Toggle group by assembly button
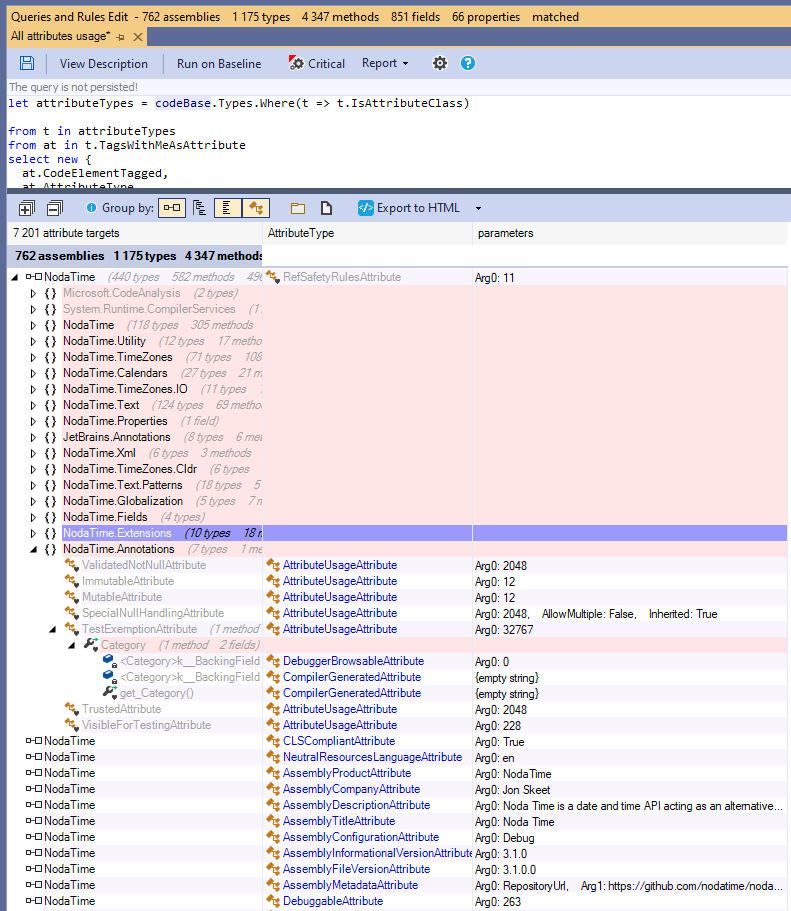 coord(172,208)
